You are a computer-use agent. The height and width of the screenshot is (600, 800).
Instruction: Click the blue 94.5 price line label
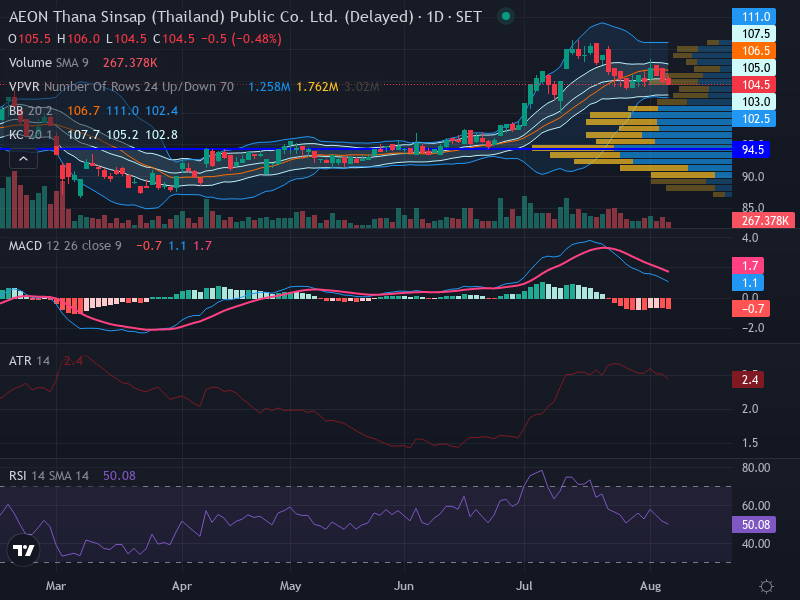[751, 149]
